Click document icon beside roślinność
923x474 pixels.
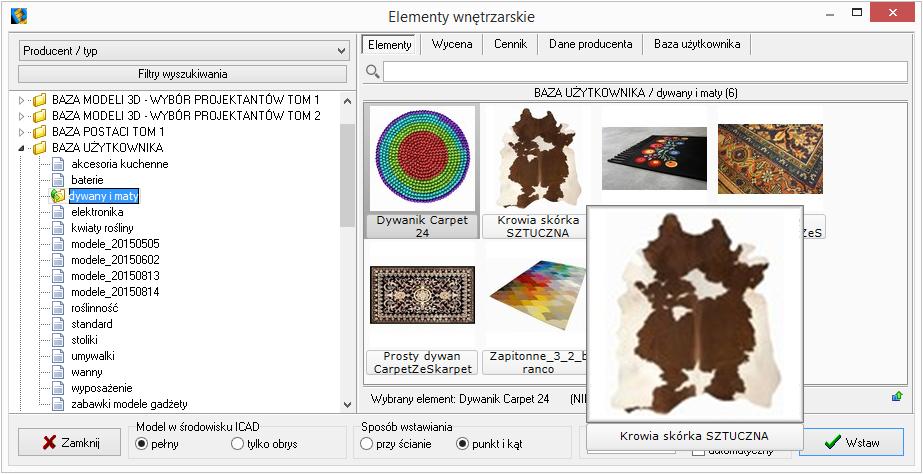58,307
